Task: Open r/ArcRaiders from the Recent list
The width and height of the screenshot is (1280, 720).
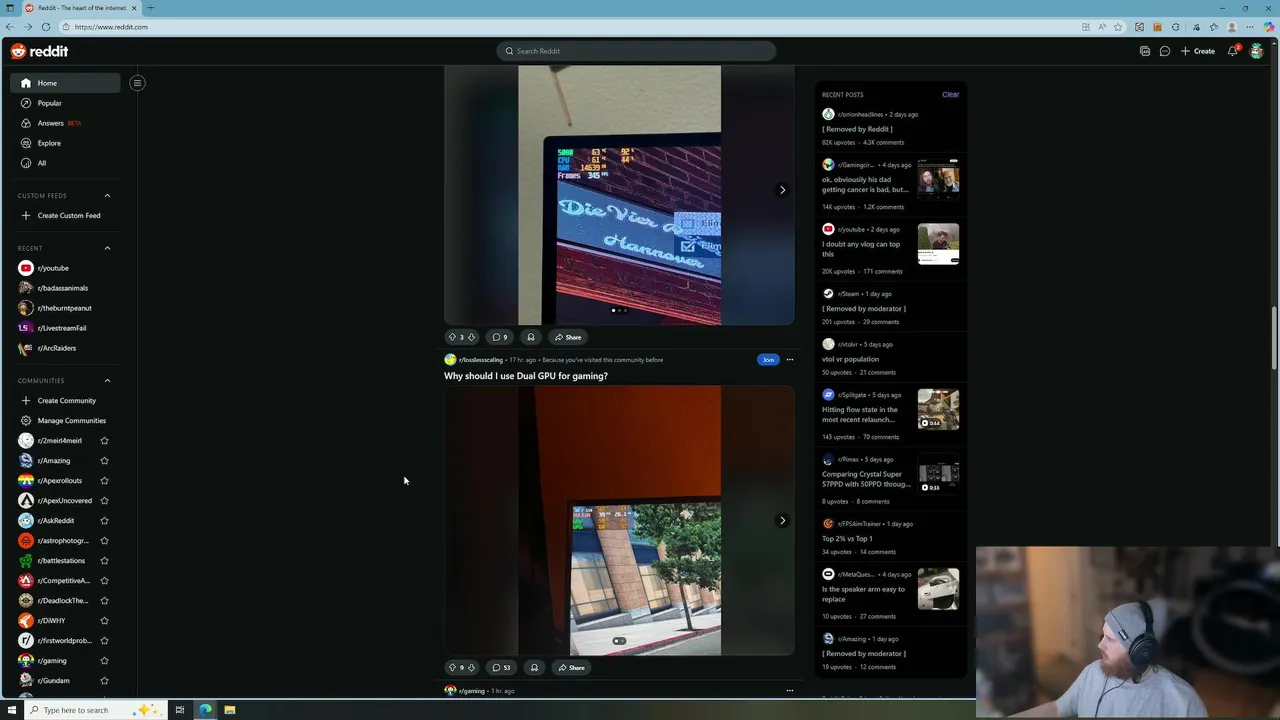Action: pos(66,348)
